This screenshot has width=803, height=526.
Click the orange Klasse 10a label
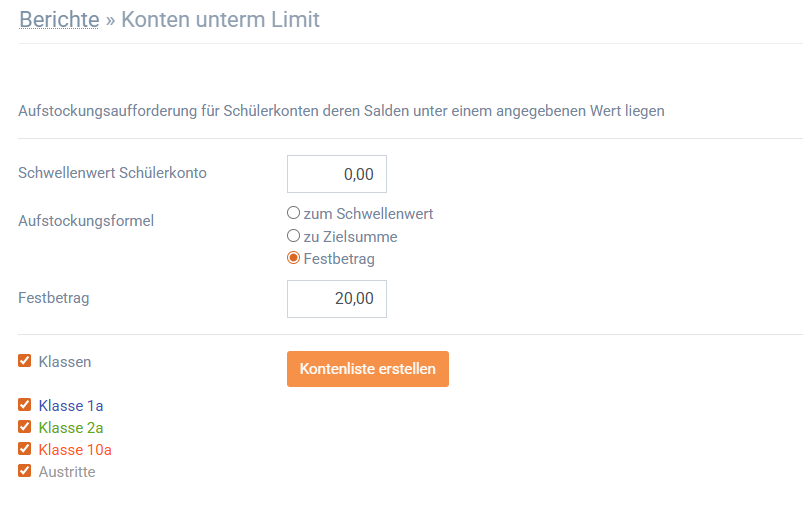pyautogui.click(x=75, y=450)
